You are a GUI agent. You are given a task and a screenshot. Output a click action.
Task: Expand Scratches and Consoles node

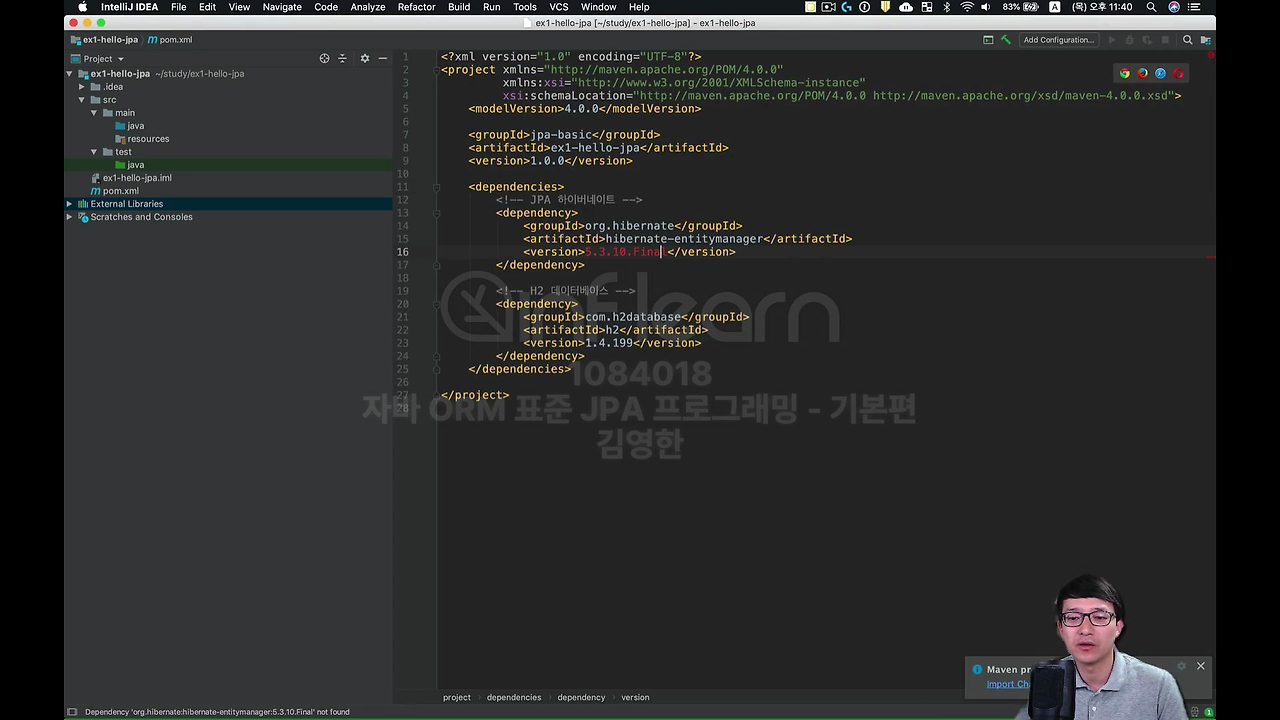70,217
